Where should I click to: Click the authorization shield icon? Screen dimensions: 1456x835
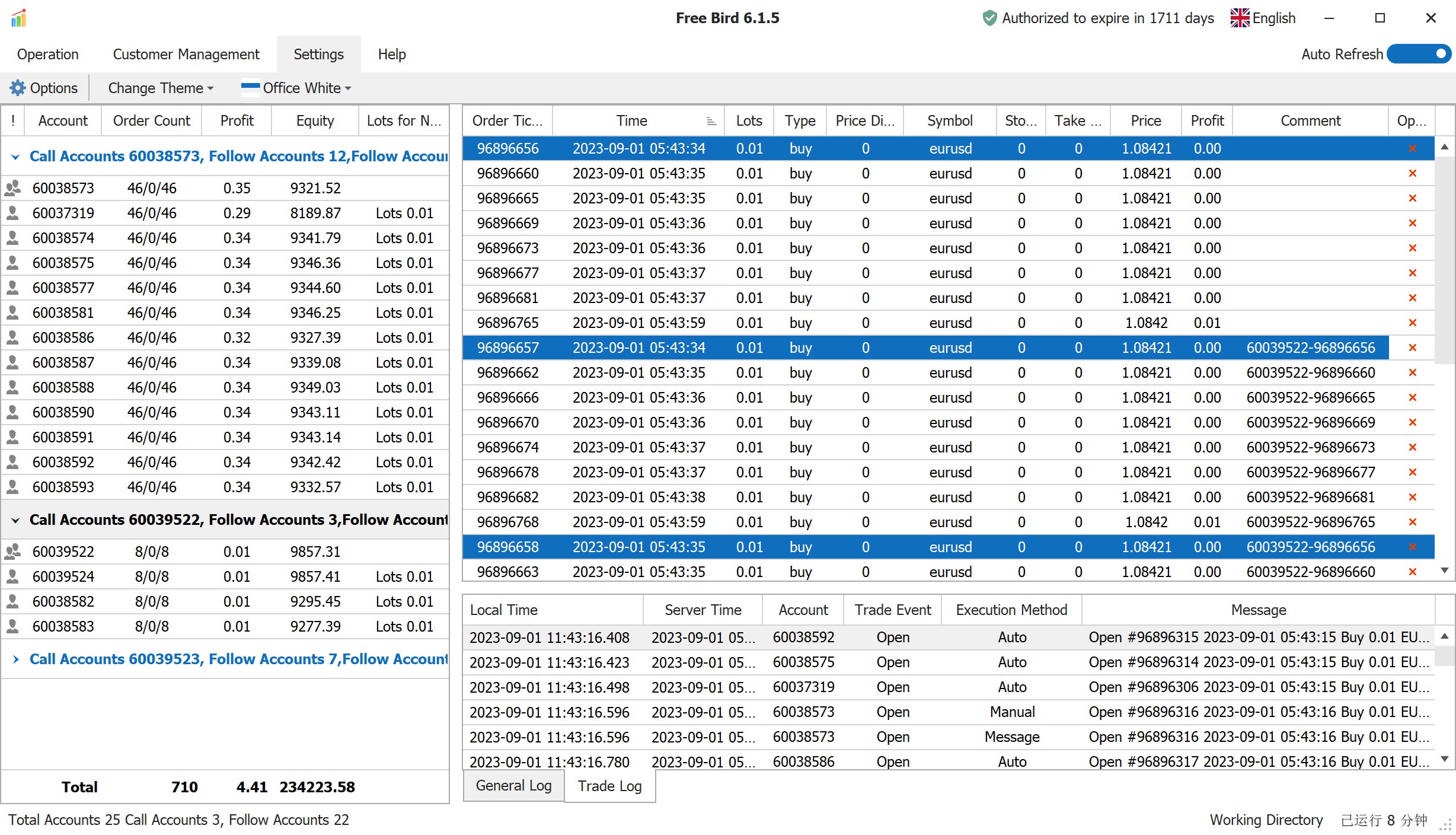(989, 18)
